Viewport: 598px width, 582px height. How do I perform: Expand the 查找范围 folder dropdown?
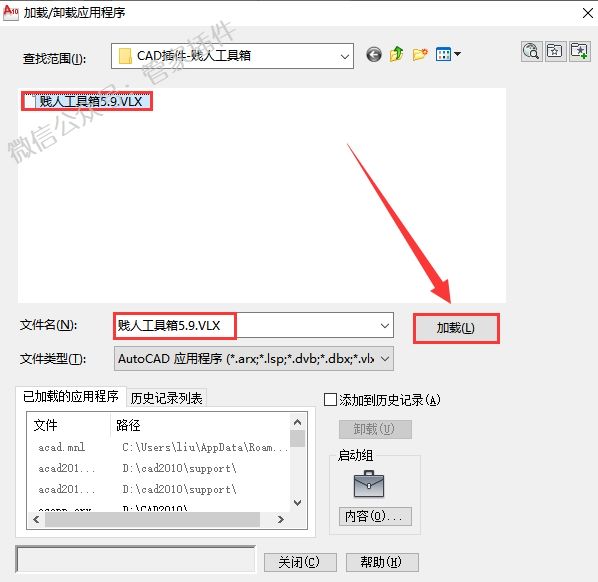coord(345,57)
